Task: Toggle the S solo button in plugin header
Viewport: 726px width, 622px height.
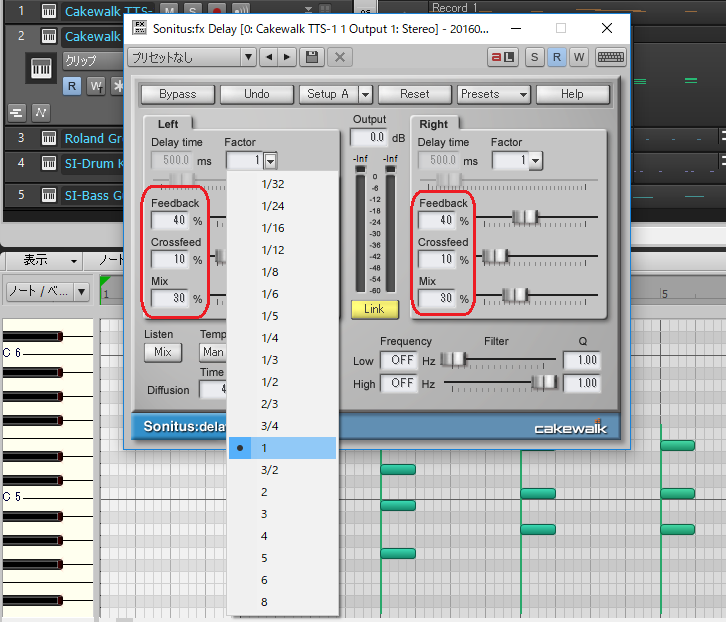Action: coord(534,57)
